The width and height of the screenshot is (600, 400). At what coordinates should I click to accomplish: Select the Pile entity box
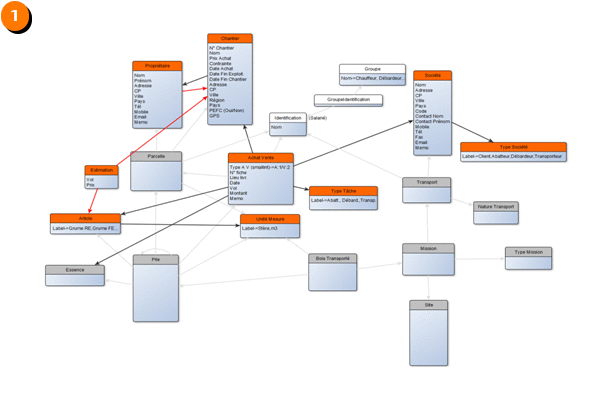[155, 287]
